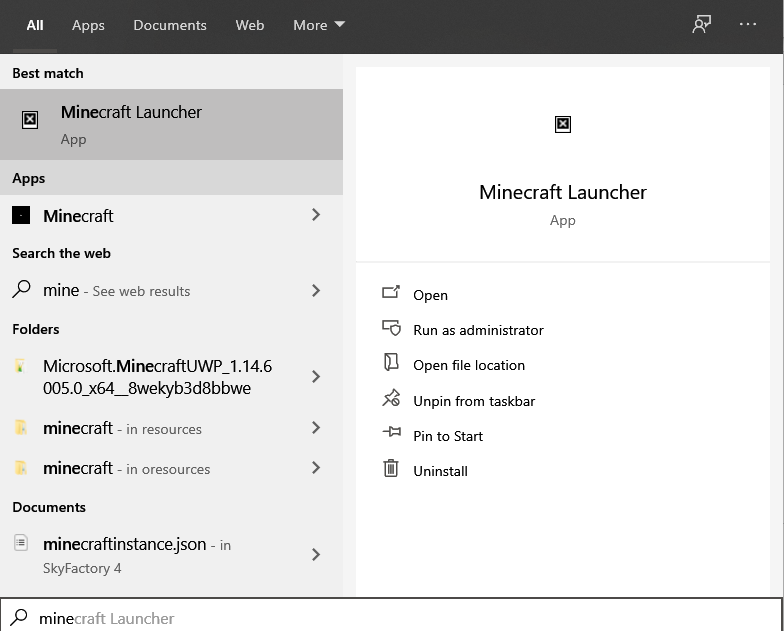Click the Open icon in actions list
784x631 pixels.
[x=391, y=292]
